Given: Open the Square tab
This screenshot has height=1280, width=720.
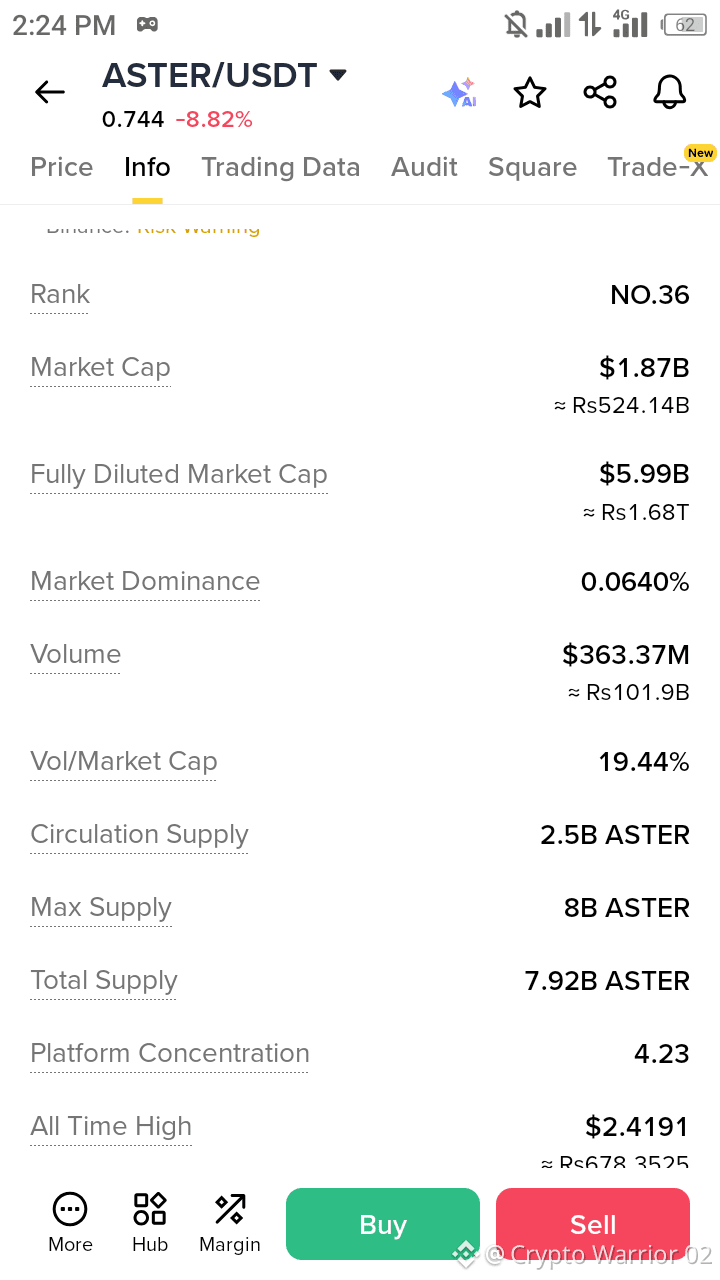Looking at the screenshot, I should pos(532,167).
